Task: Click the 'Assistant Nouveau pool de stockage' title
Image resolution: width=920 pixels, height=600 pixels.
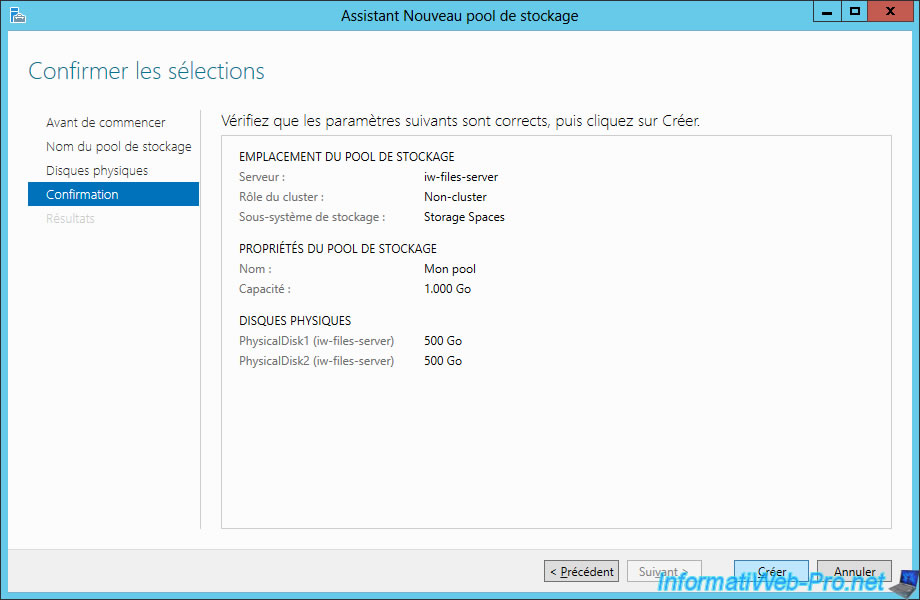Action: click(x=459, y=16)
